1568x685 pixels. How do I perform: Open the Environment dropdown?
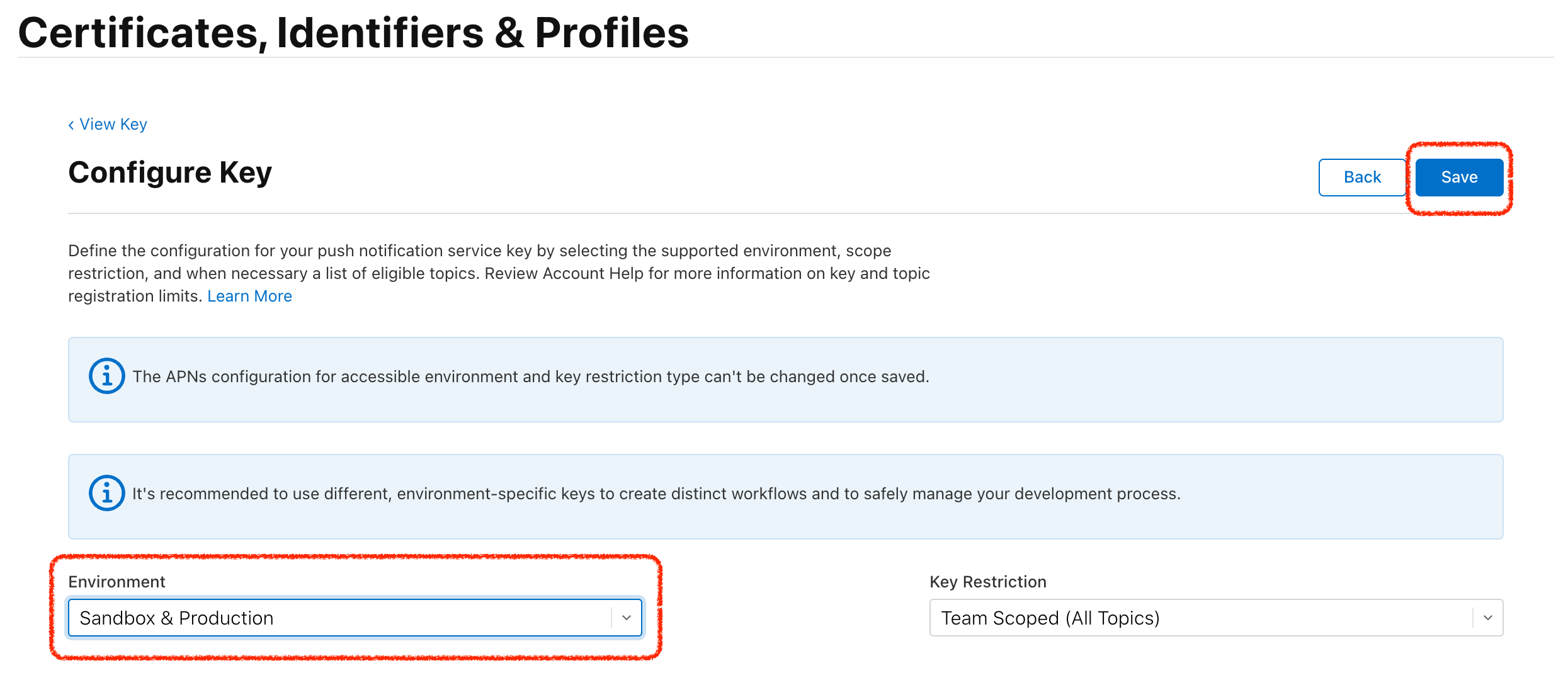355,618
